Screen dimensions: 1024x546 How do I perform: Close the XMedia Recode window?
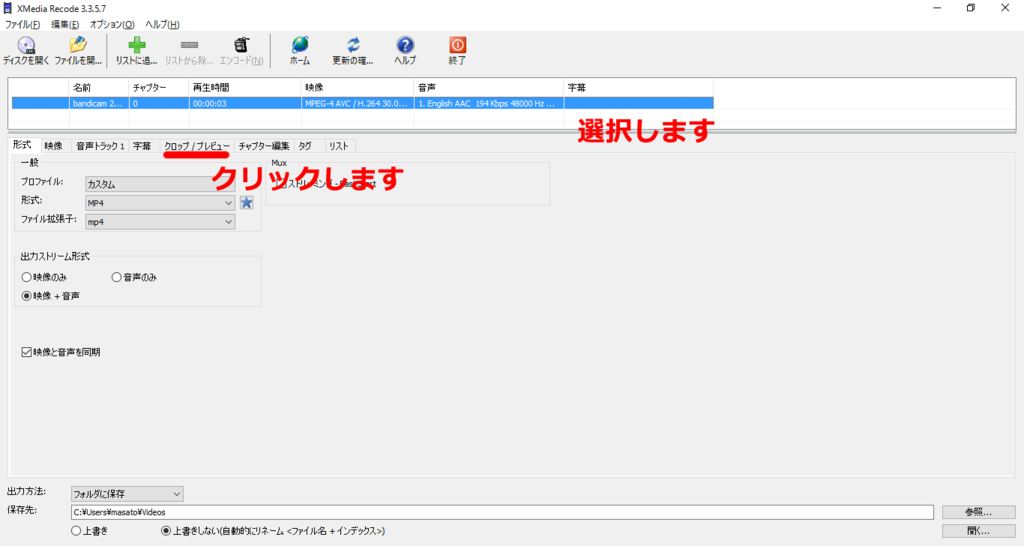(x=1005, y=8)
